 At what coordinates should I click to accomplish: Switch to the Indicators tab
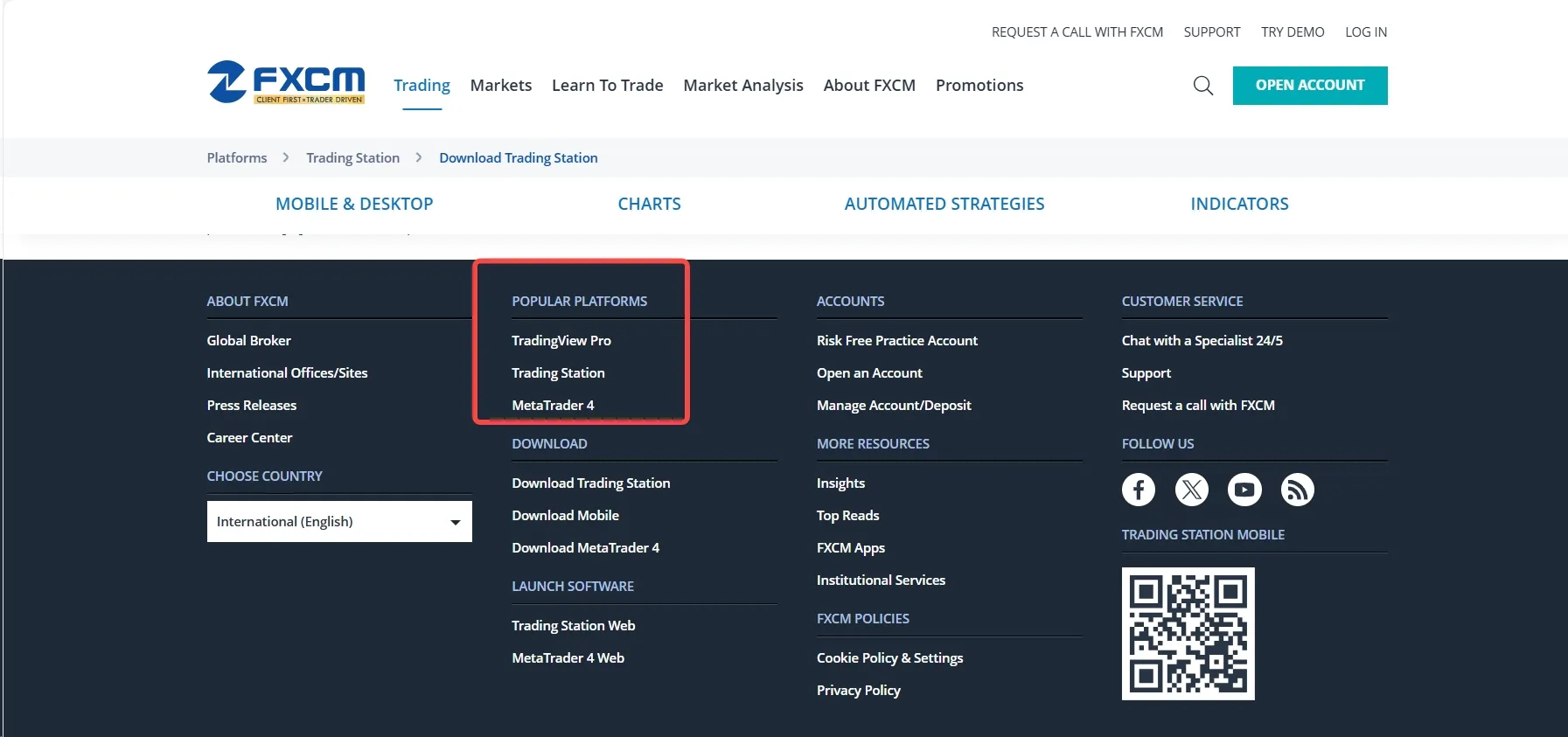coord(1240,204)
